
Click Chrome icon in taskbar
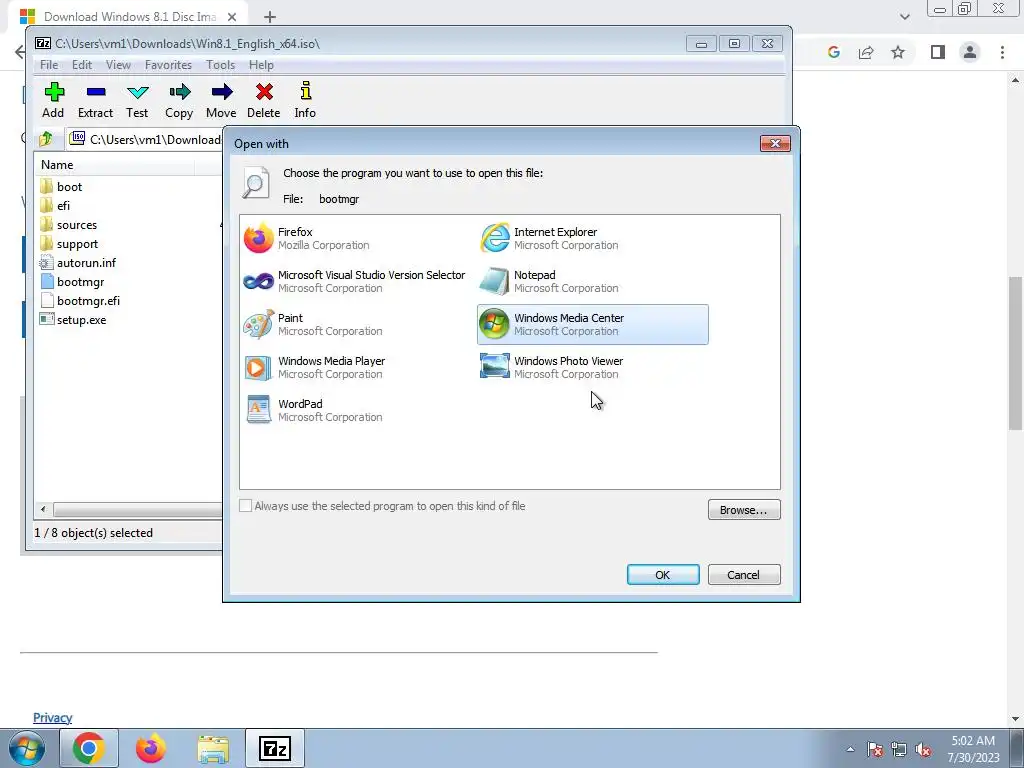pyautogui.click(x=89, y=748)
